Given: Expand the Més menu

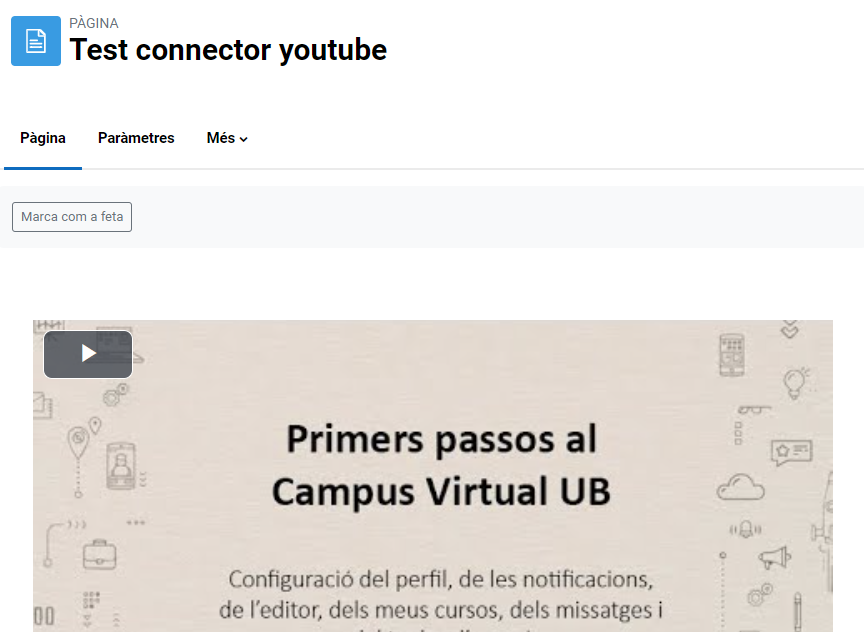Looking at the screenshot, I should point(227,138).
